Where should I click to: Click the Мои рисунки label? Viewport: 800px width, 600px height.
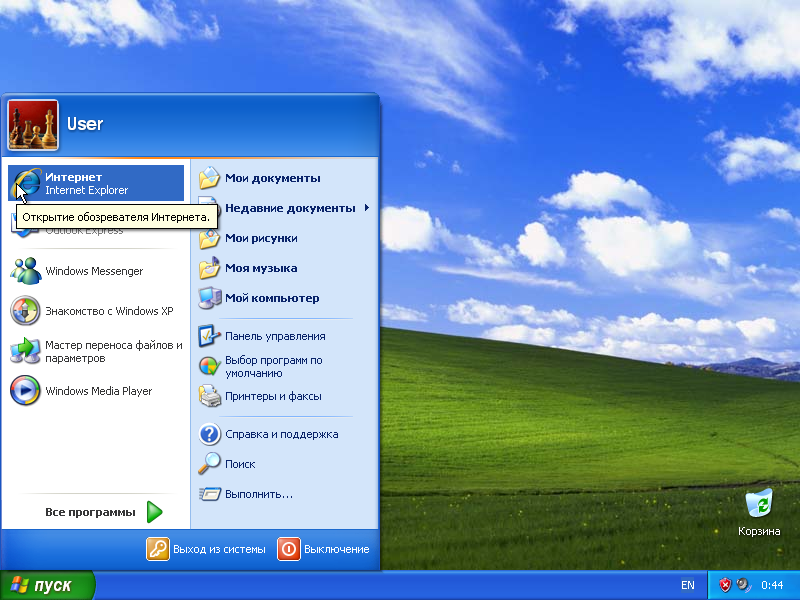point(261,238)
